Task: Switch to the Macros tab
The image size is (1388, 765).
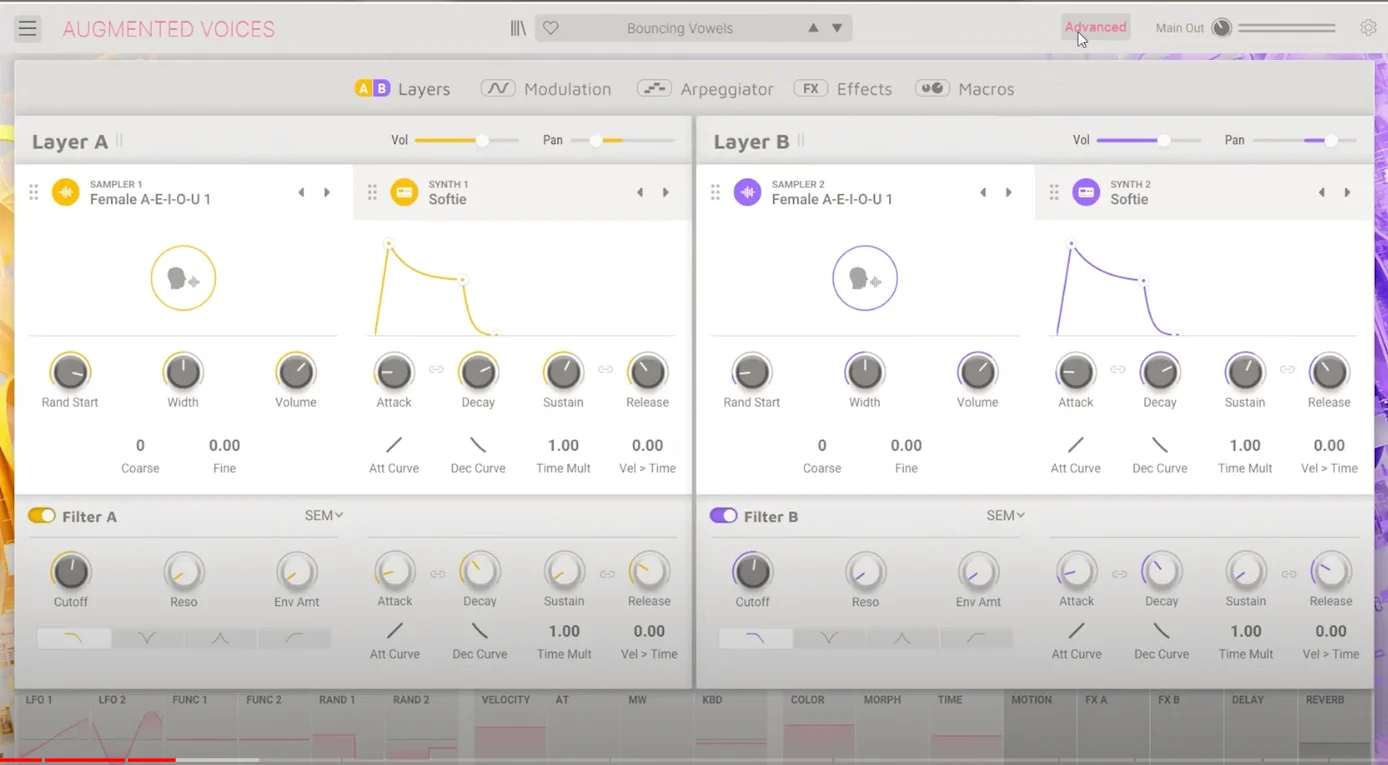Action: pyautogui.click(x=965, y=89)
